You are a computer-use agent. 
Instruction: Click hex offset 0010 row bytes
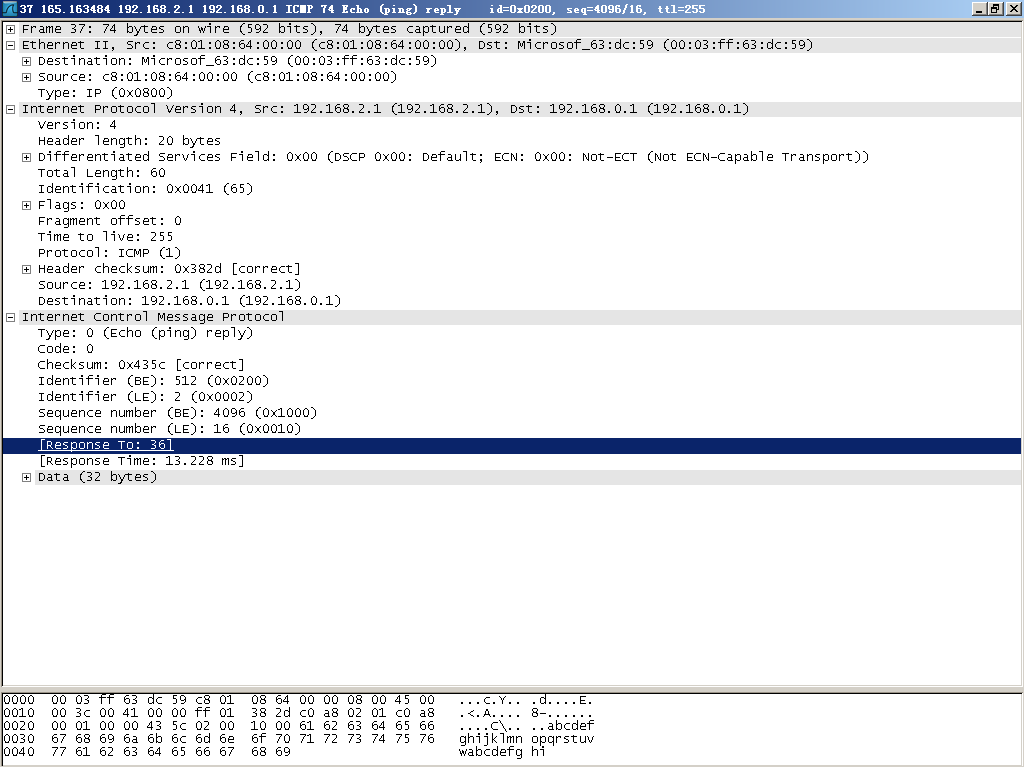click(x=242, y=713)
